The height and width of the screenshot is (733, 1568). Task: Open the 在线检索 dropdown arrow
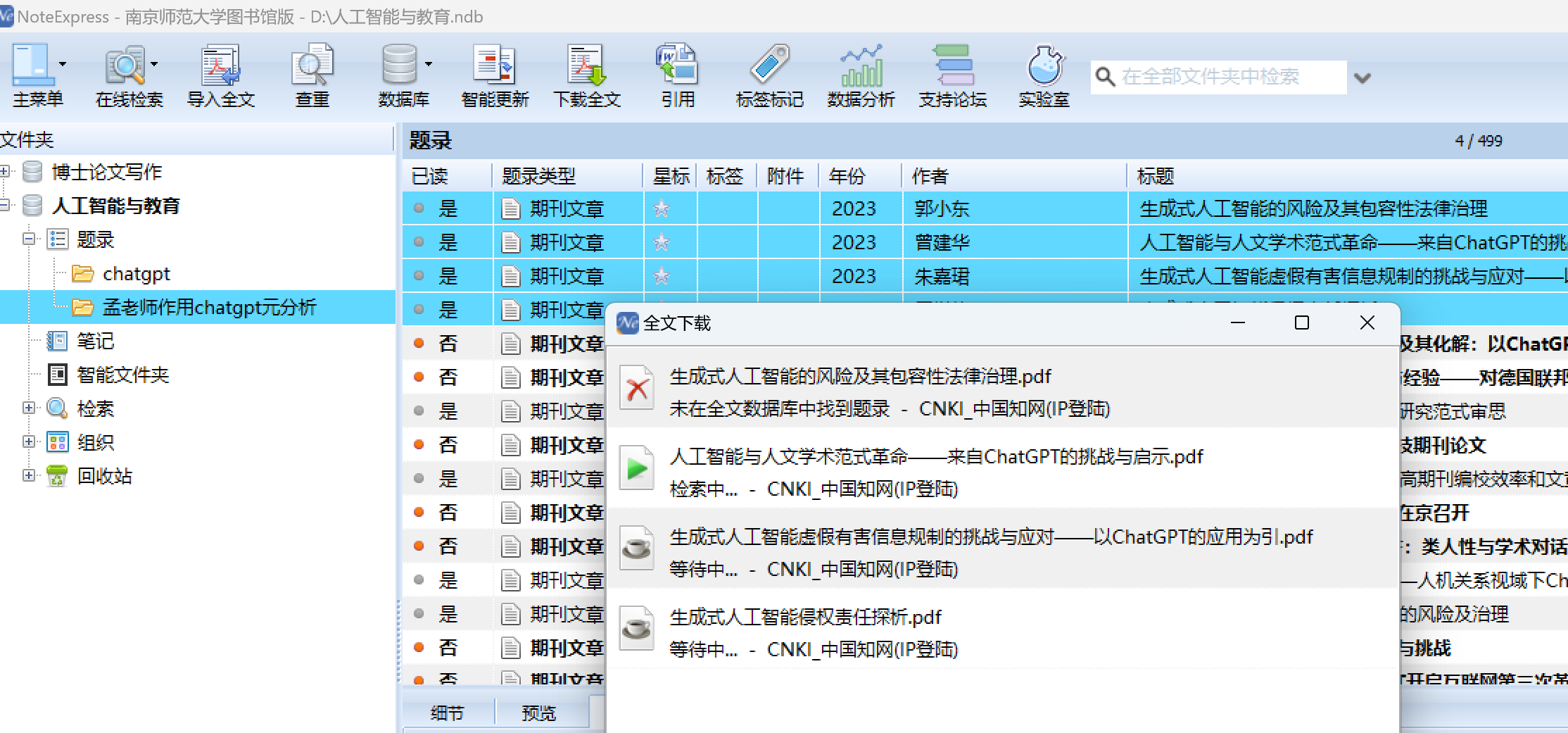coord(154,64)
